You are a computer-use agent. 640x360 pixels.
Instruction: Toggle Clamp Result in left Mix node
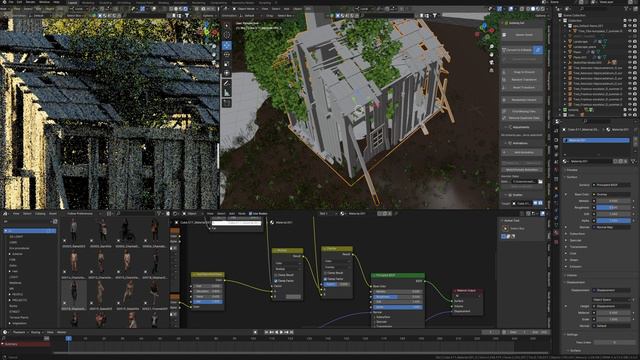click(276, 275)
